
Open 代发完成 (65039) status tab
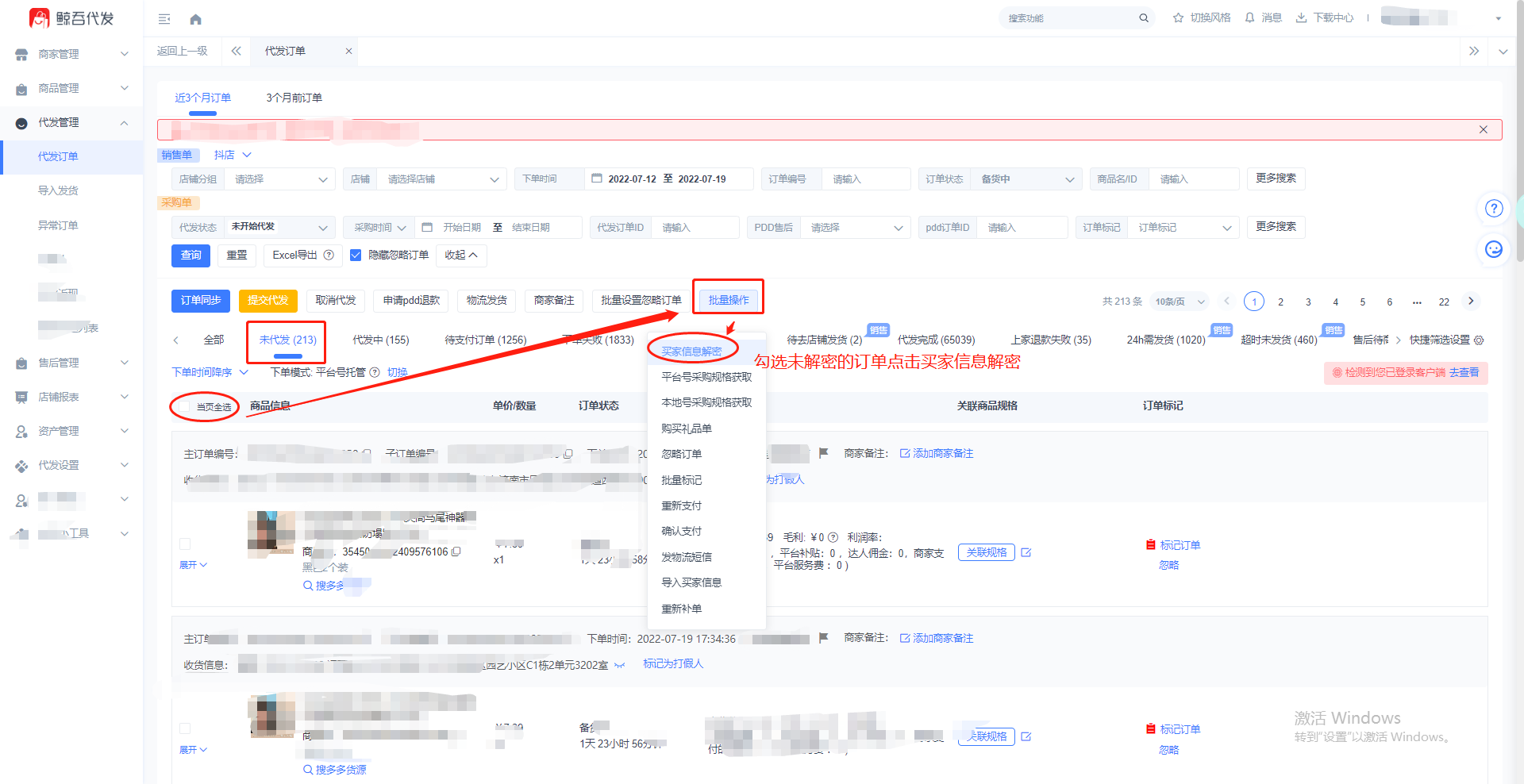(x=936, y=340)
